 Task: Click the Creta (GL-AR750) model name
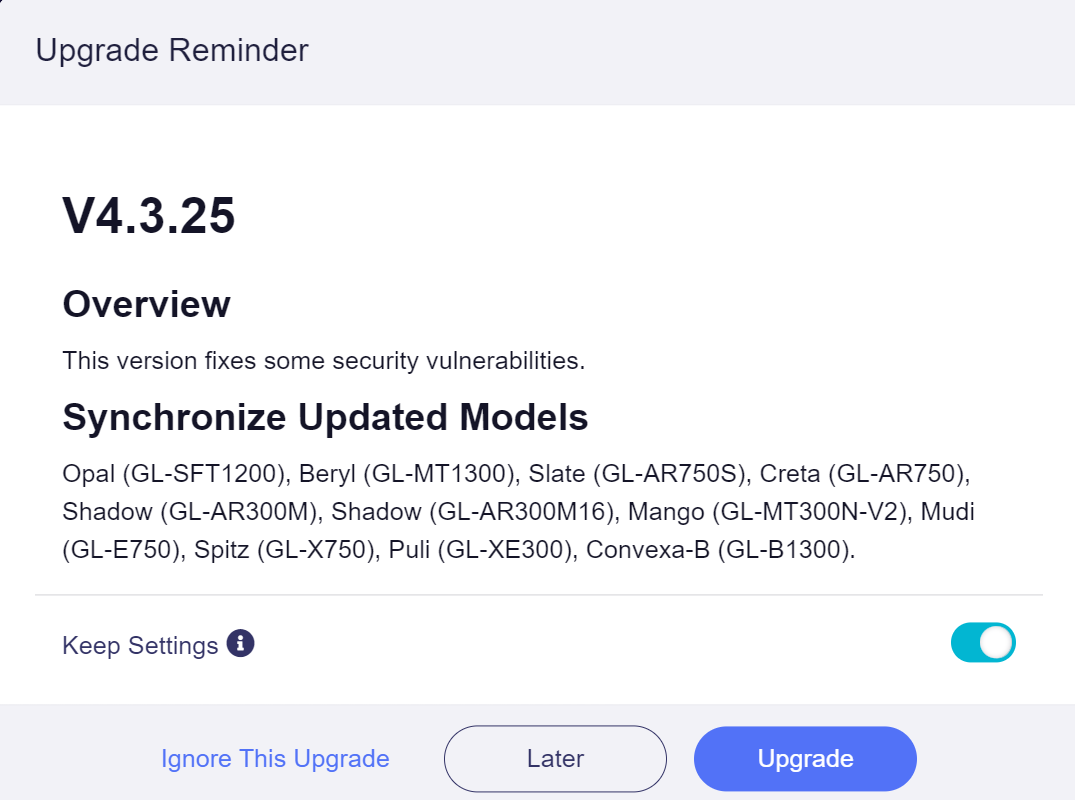coord(865,474)
